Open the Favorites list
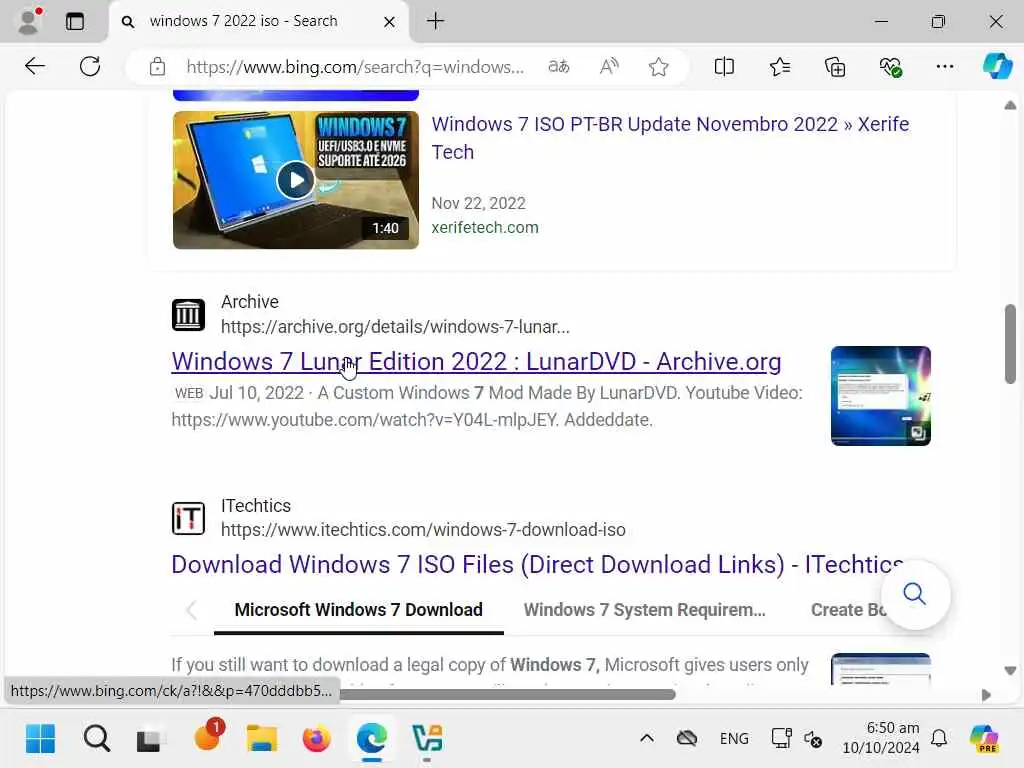The image size is (1024, 768). pos(780,67)
